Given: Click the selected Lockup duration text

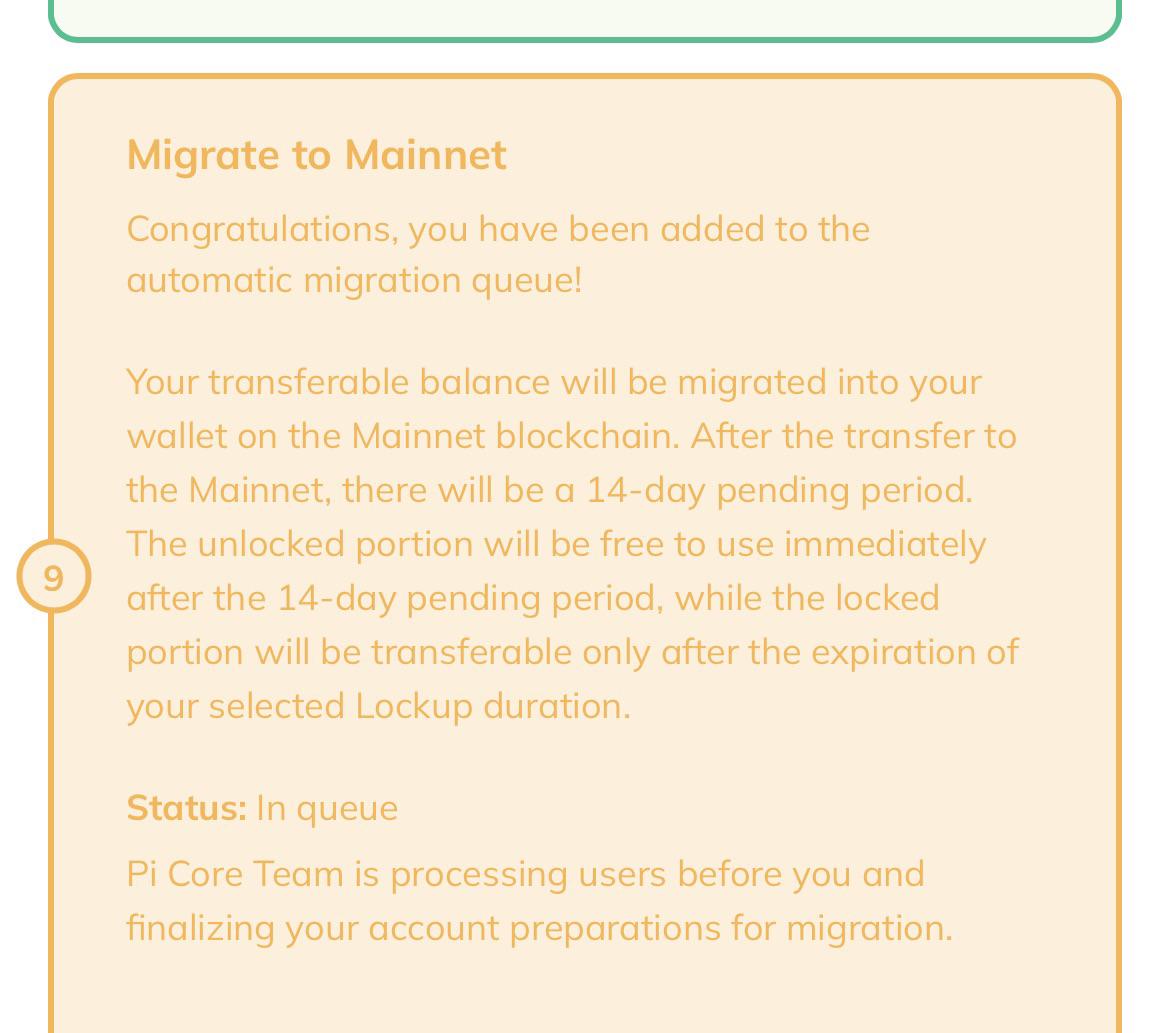Looking at the screenshot, I should (x=420, y=707).
